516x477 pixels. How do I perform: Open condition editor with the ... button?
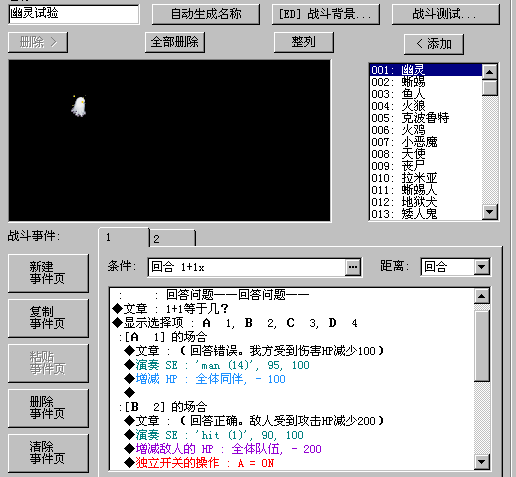tap(353, 267)
